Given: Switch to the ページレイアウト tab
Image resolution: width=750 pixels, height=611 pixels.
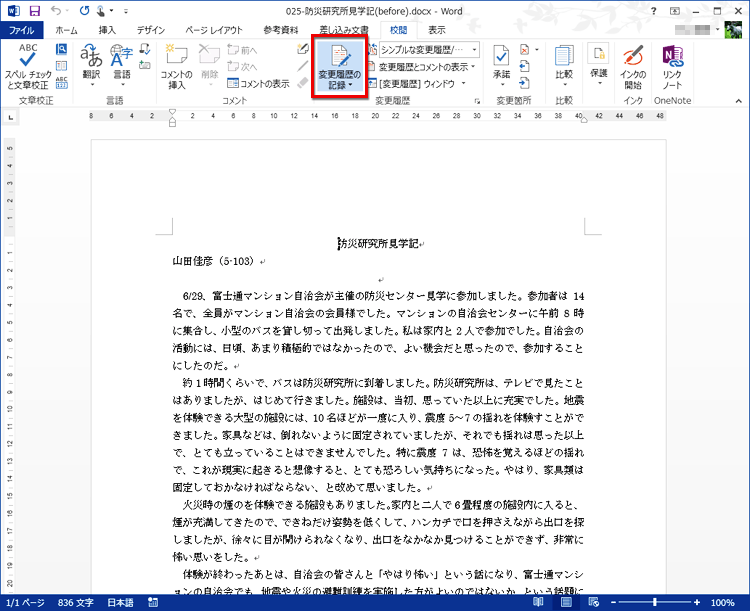Looking at the screenshot, I should (214, 30).
